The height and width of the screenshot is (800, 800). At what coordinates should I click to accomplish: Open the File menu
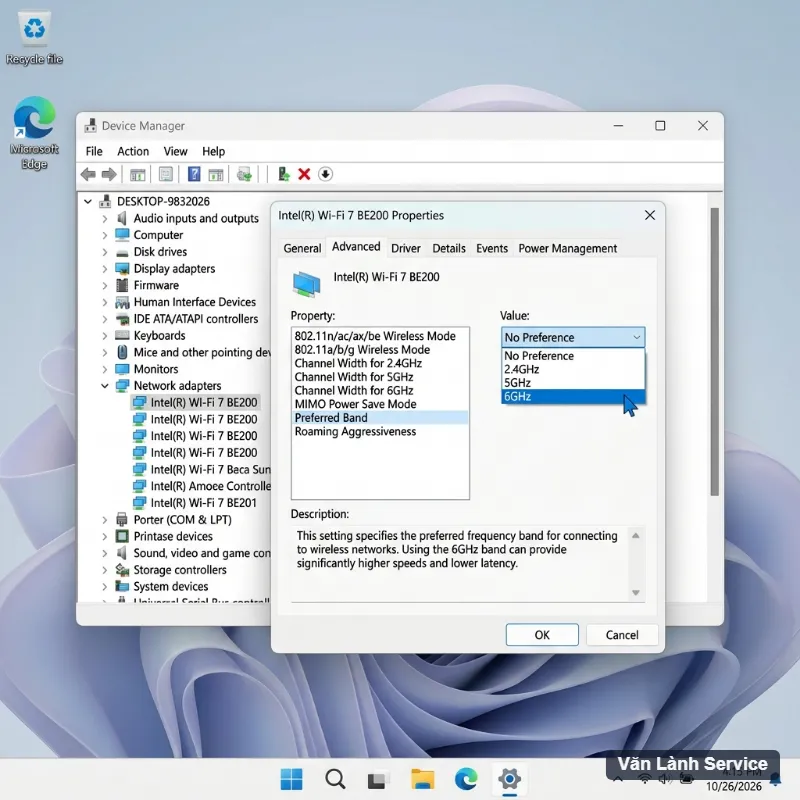coord(94,152)
